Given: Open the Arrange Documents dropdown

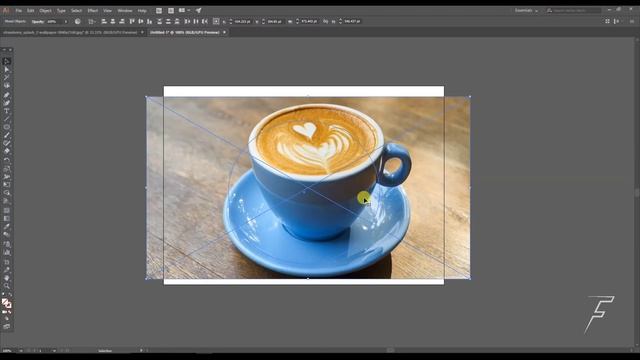Looking at the screenshot, I should pyautogui.click(x=184, y=10).
